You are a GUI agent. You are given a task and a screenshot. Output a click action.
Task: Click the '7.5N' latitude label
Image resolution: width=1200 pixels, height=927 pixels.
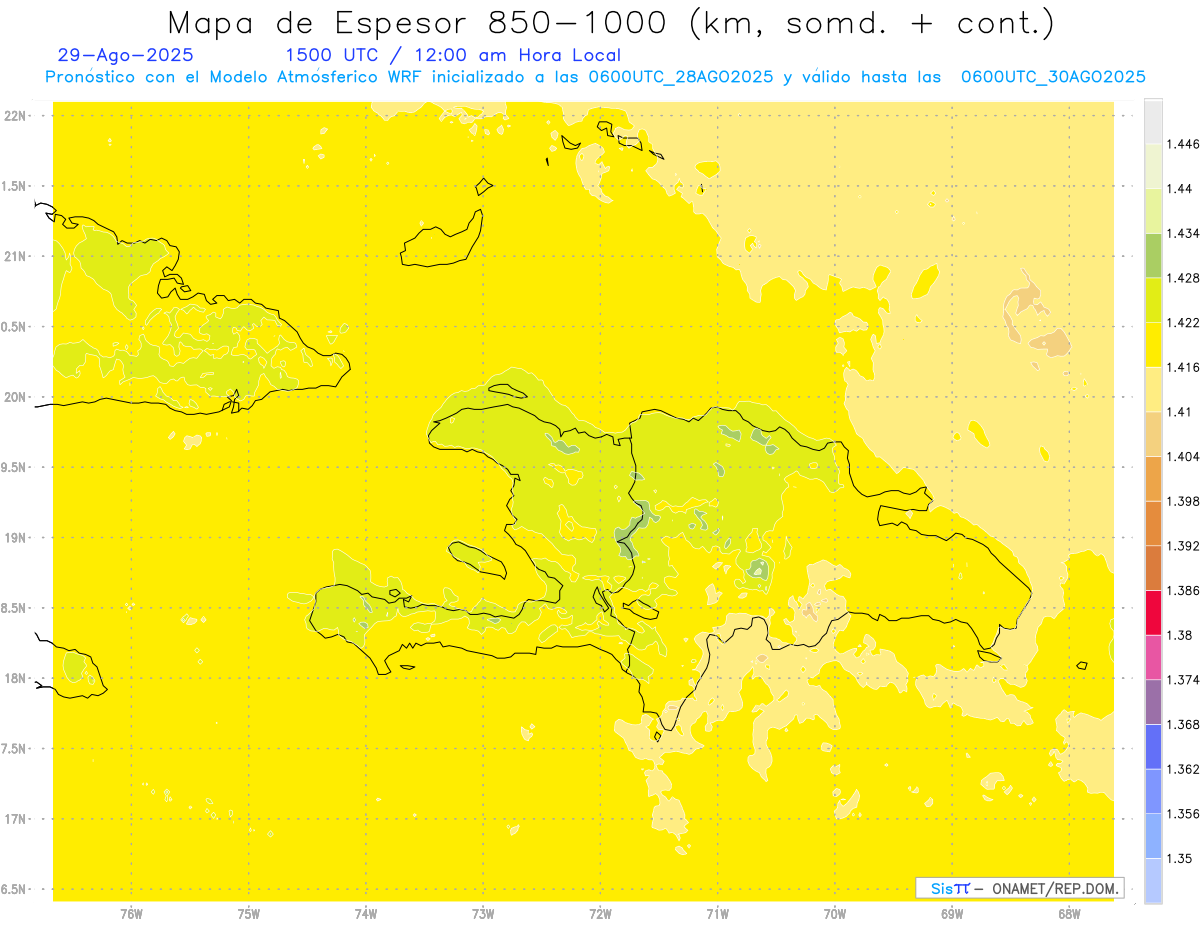pos(15,750)
